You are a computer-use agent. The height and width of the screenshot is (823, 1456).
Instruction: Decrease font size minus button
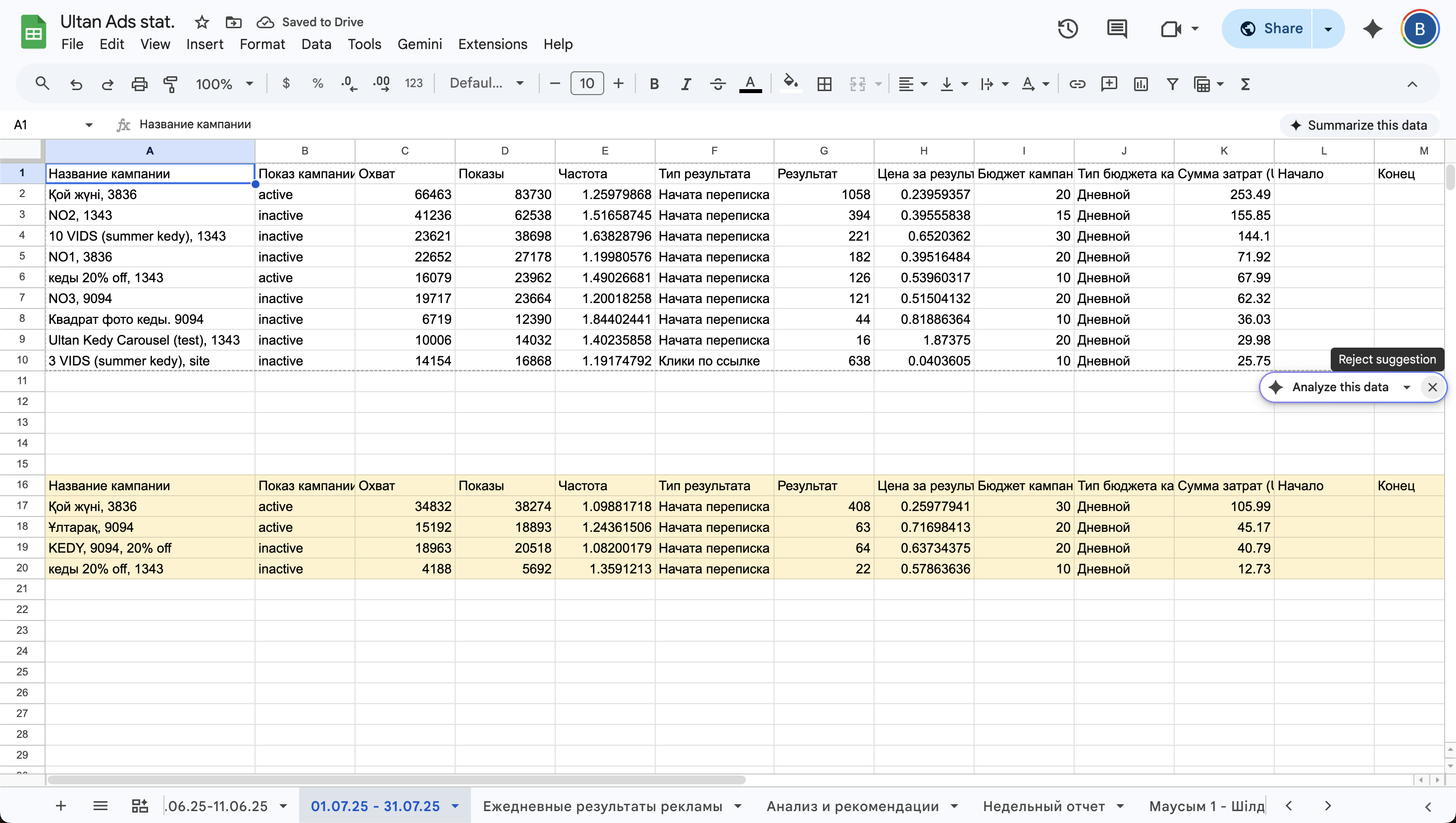[555, 84]
